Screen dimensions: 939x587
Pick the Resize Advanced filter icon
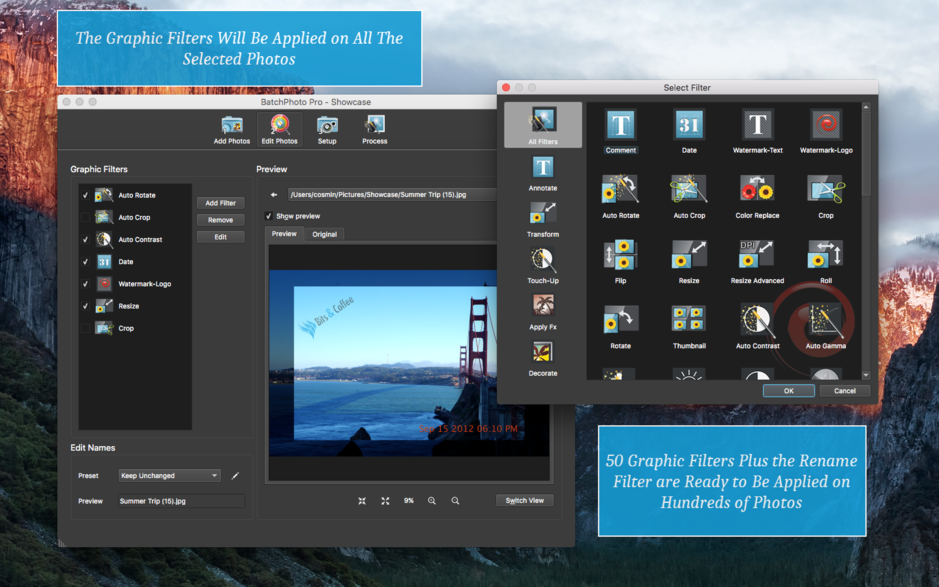pyautogui.click(x=756, y=255)
